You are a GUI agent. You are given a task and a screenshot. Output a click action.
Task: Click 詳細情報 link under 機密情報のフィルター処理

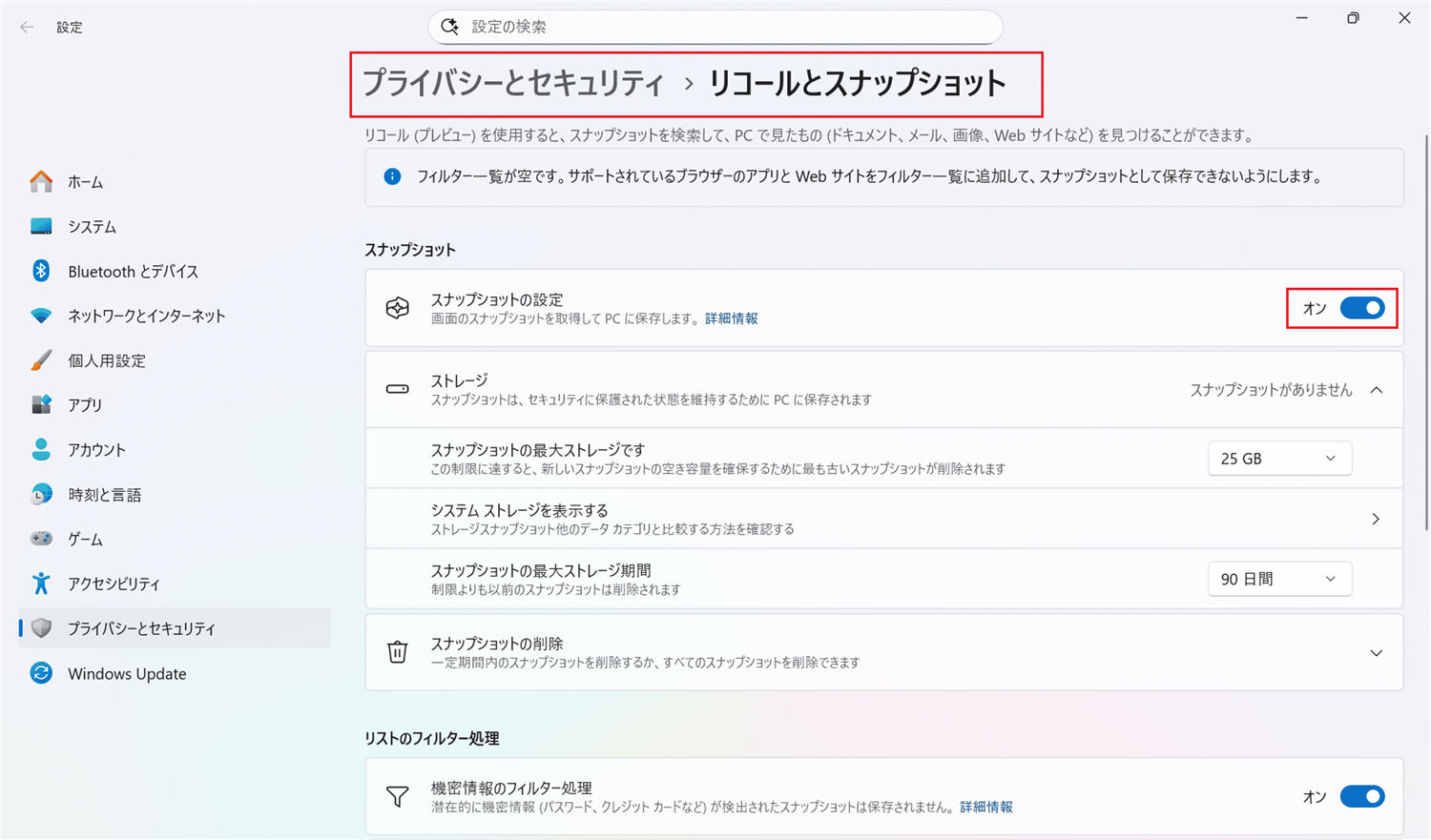(x=986, y=807)
